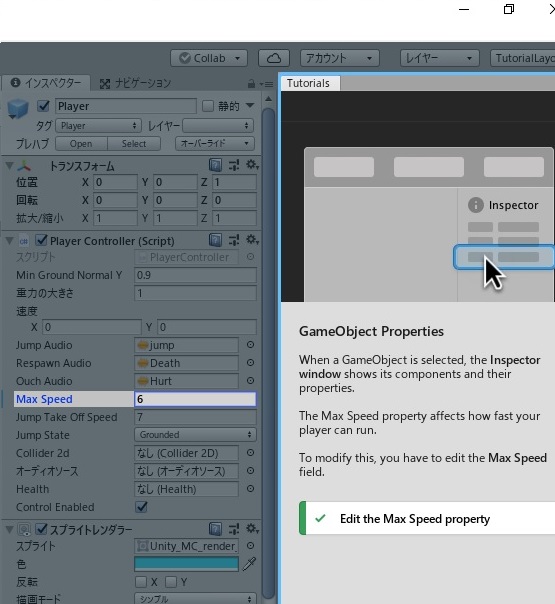Click the Jump Audio object picker circle
Image resolution: width=555 pixels, height=604 pixels.
pyautogui.click(x=250, y=345)
